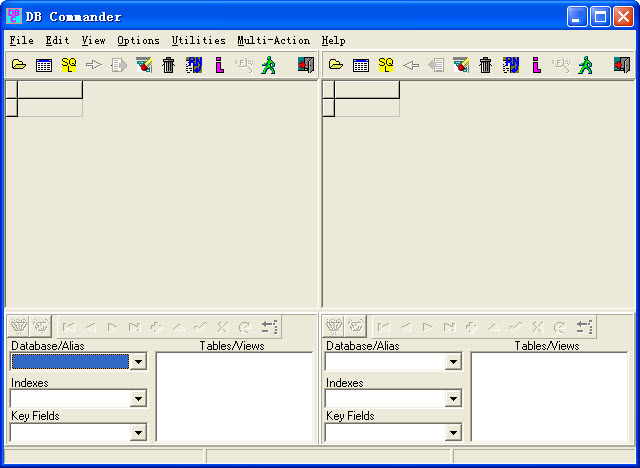Open the Utilities menu
This screenshot has width=640, height=468.
pos(198,41)
